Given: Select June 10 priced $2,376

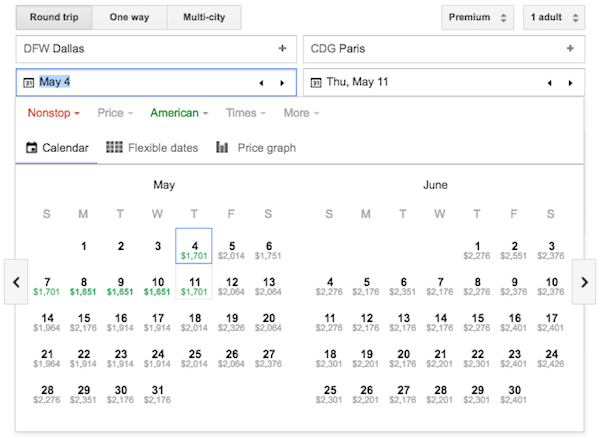Looking at the screenshot, I should tap(551, 286).
